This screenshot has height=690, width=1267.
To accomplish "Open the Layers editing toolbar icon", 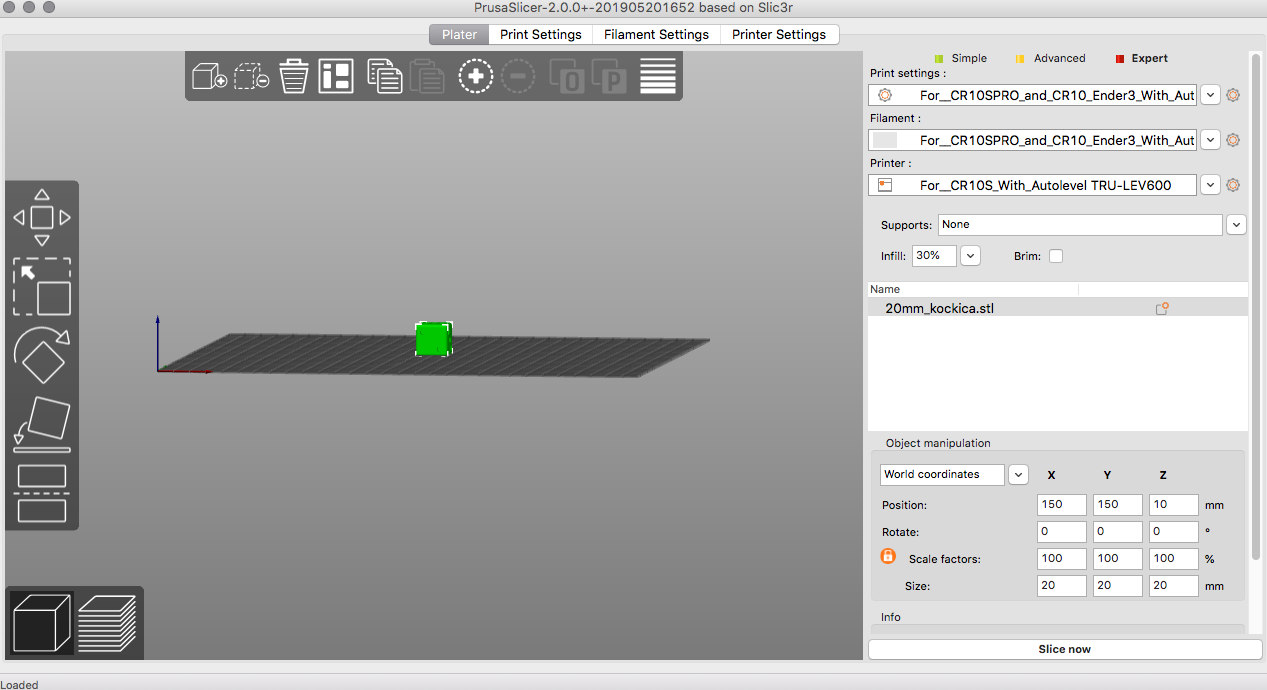I will [x=658, y=77].
